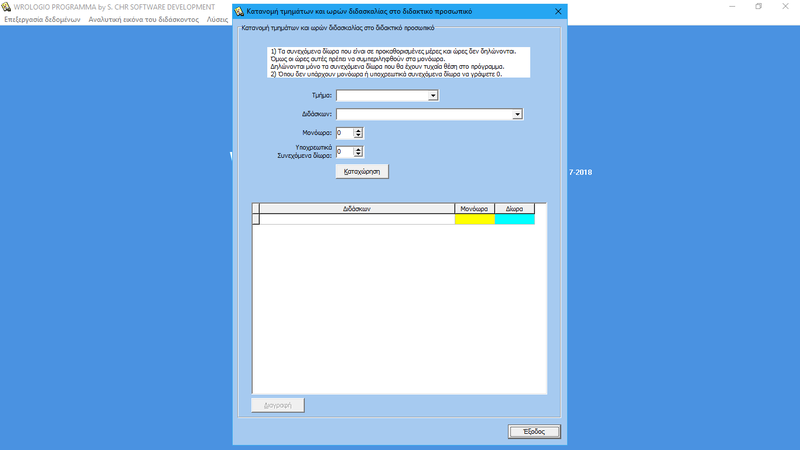The width and height of the screenshot is (800, 450).
Task: Decrease the Συνεχόμενα δίωρα spinner value
Action: 358,155
